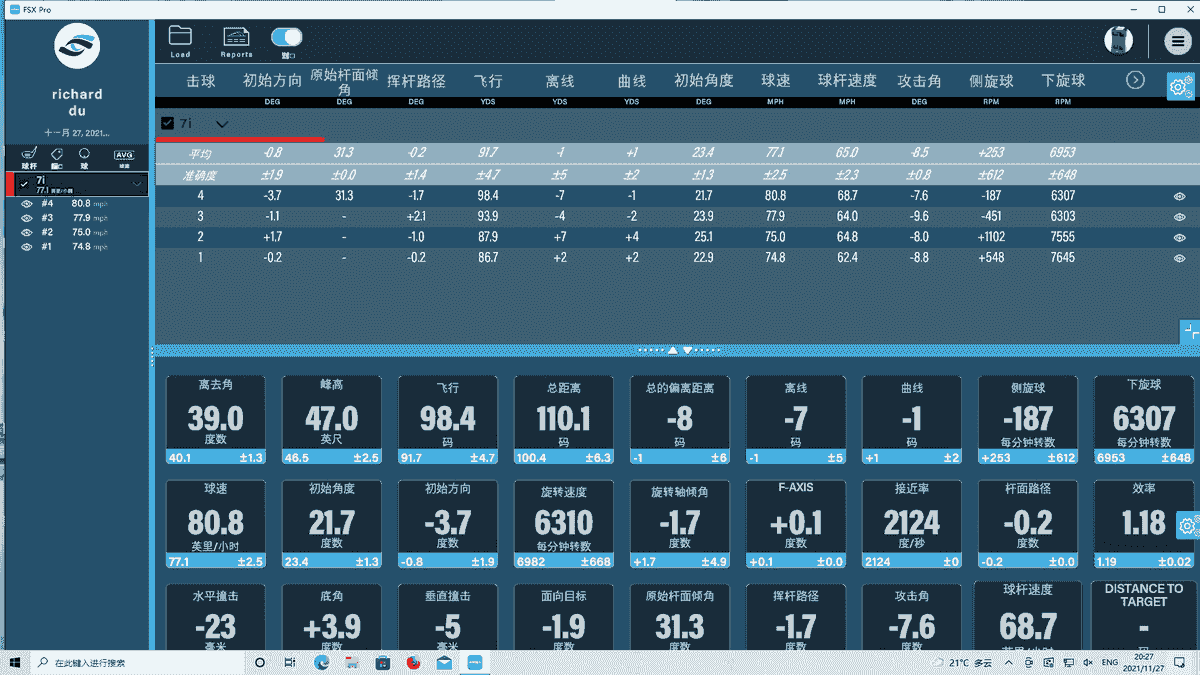Open the Reports icon
Image resolution: width=1200 pixels, height=675 pixels.
pos(236,41)
